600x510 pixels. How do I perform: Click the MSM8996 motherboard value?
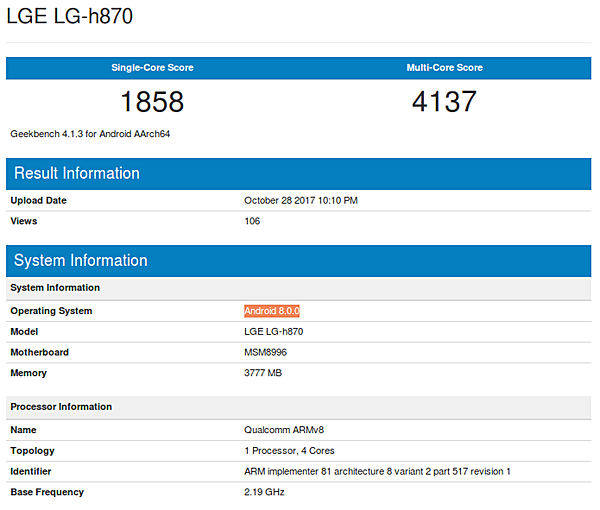pyautogui.click(x=266, y=352)
